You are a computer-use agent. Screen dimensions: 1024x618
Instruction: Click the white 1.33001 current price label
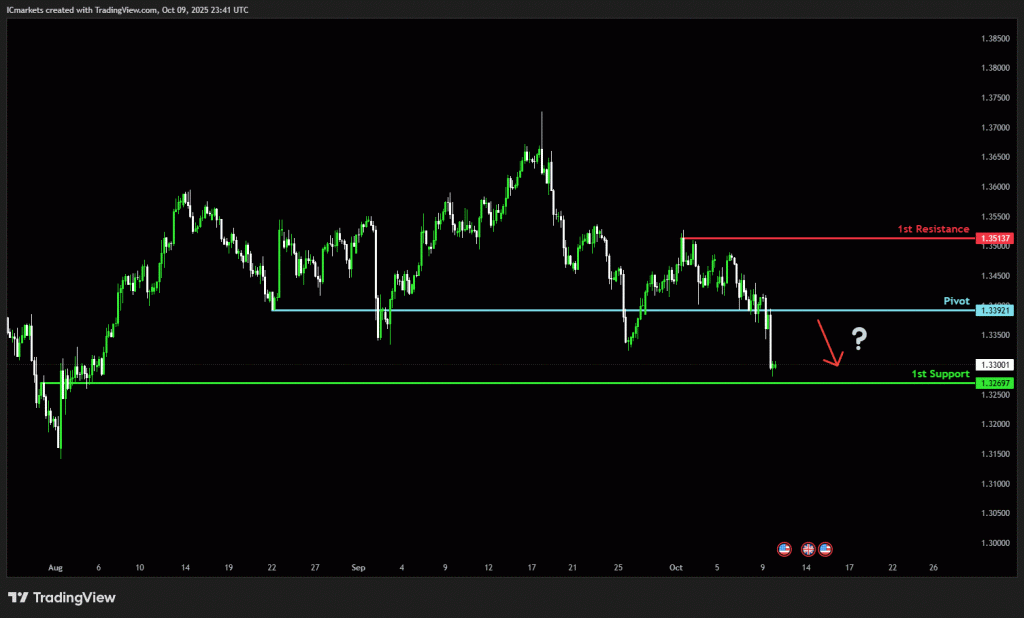click(x=996, y=366)
